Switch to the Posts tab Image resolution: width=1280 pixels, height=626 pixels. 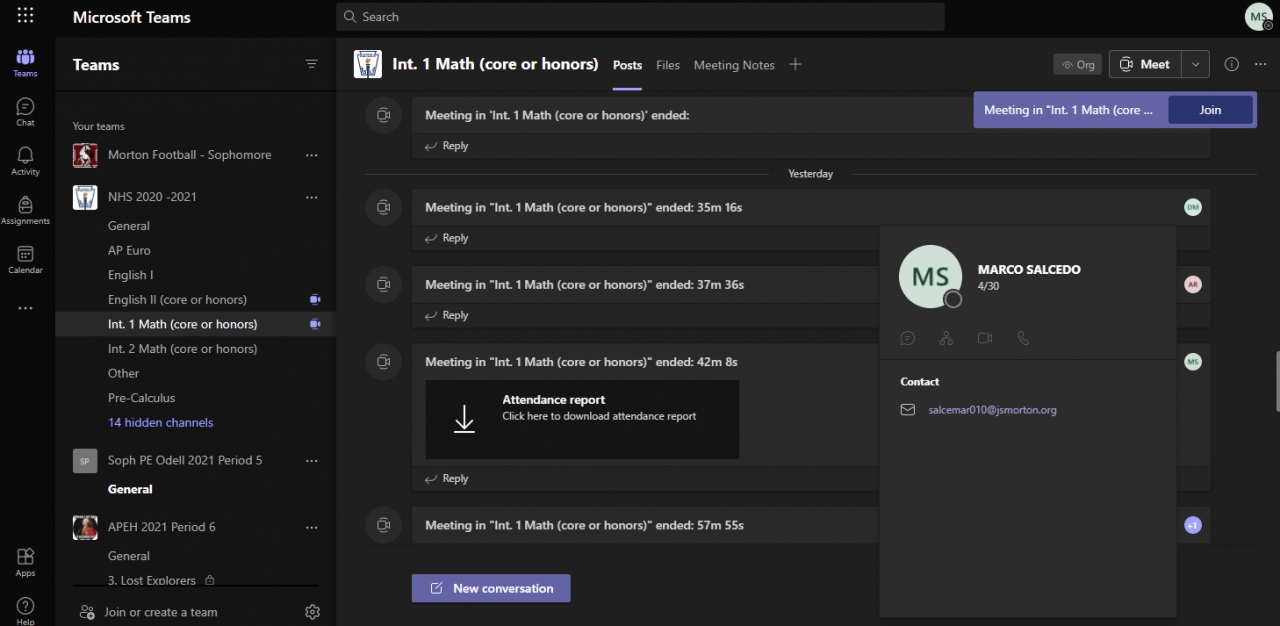click(x=627, y=65)
